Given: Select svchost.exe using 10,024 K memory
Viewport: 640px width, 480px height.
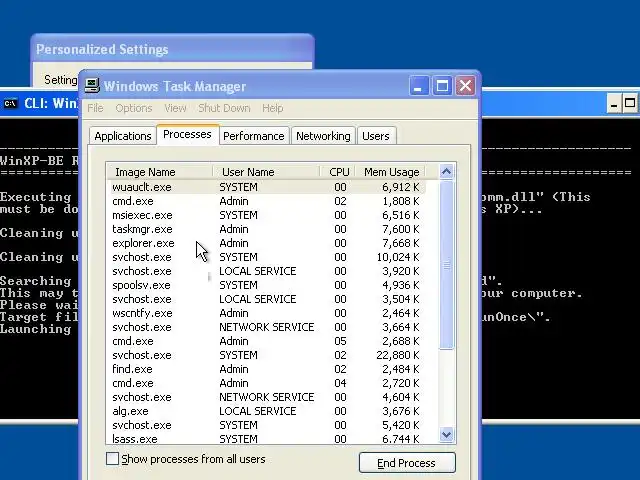Looking at the screenshot, I should (x=268, y=257).
